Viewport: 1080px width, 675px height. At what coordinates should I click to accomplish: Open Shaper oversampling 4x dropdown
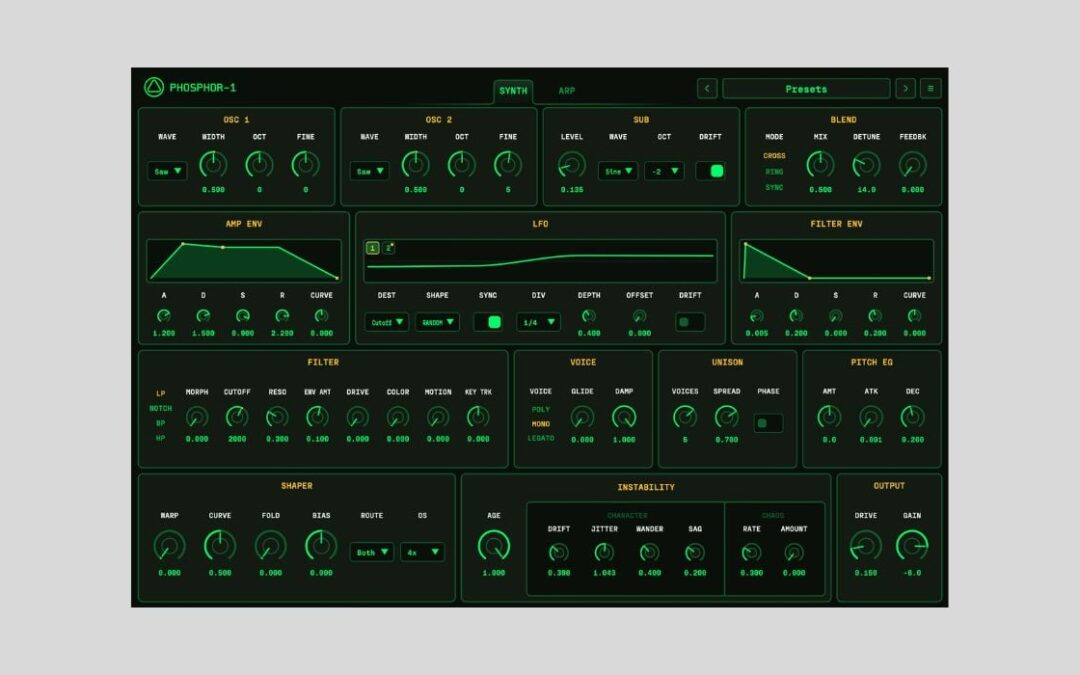[x=422, y=552]
